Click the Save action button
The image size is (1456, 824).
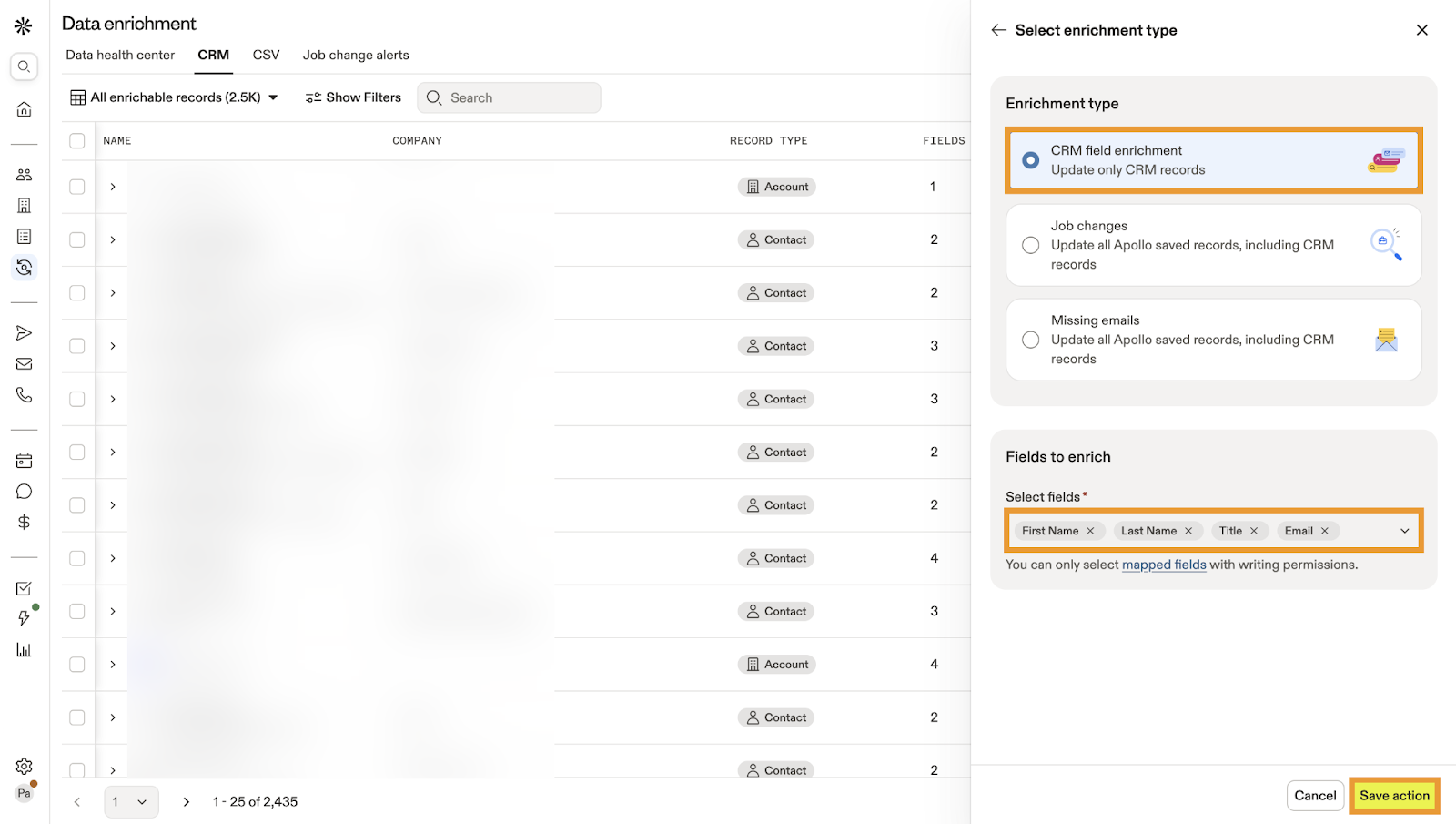click(x=1394, y=796)
